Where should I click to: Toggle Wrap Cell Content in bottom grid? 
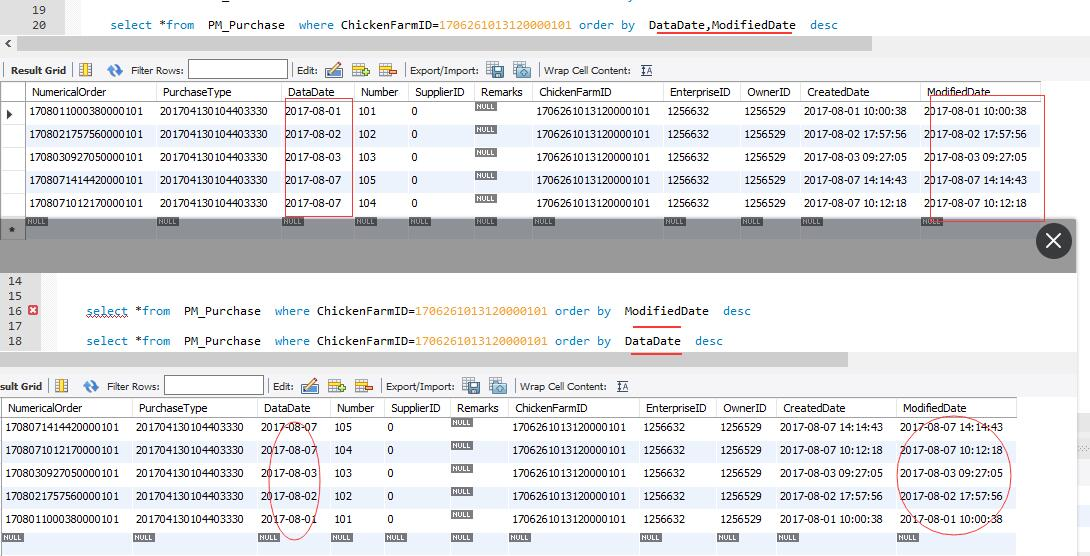pyautogui.click(x=623, y=386)
